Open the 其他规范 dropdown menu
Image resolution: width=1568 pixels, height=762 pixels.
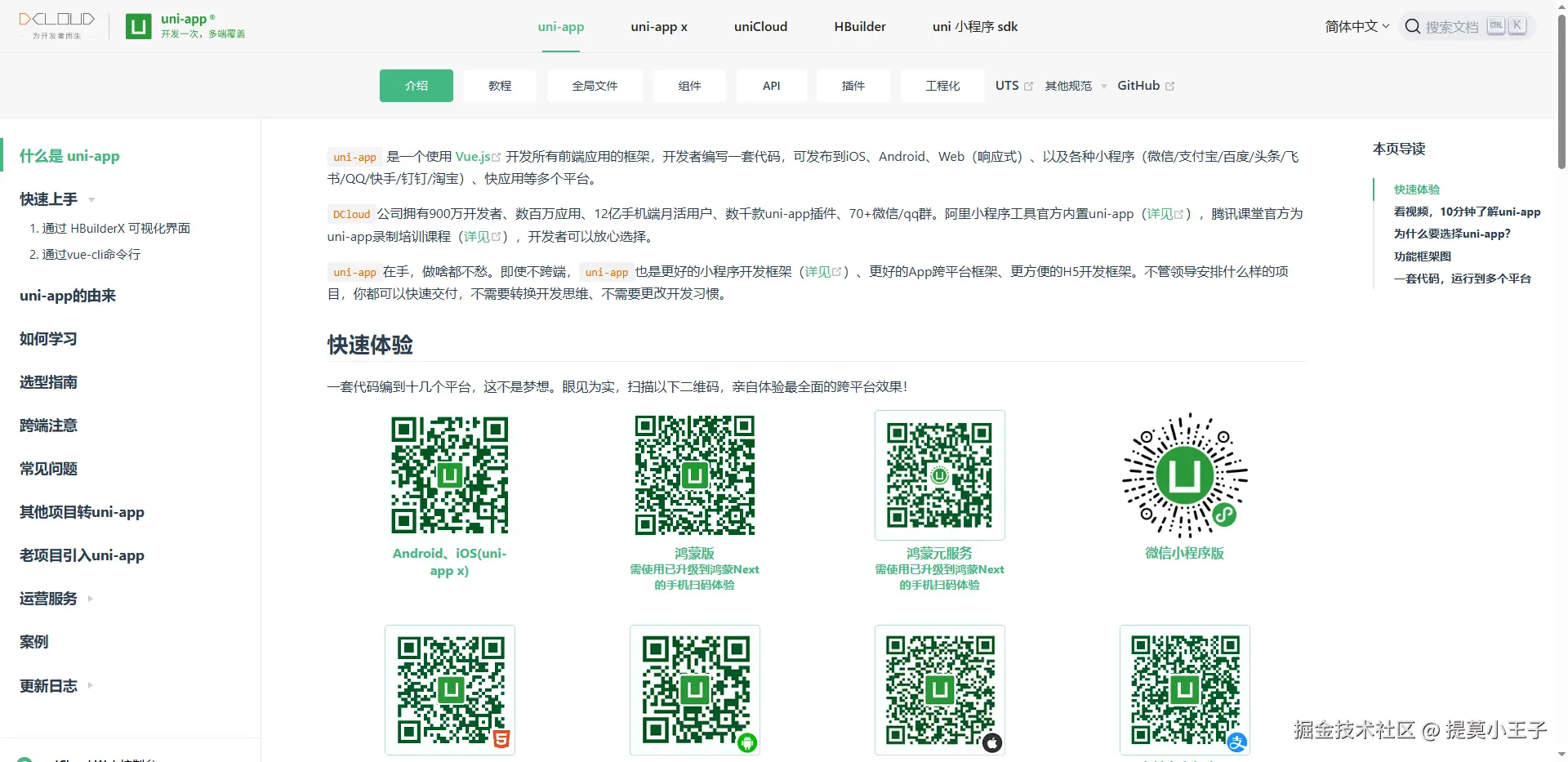[1076, 86]
